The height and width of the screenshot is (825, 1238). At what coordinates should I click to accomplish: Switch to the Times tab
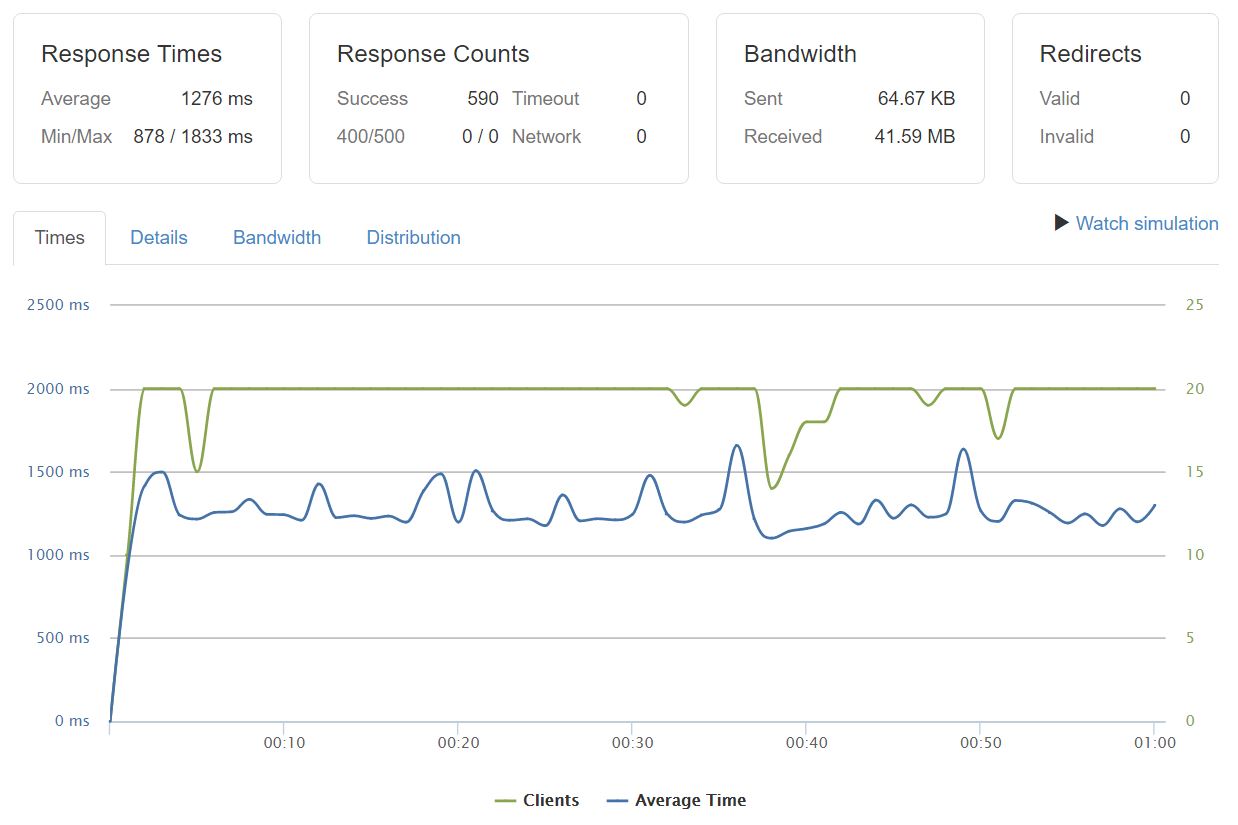(x=59, y=238)
